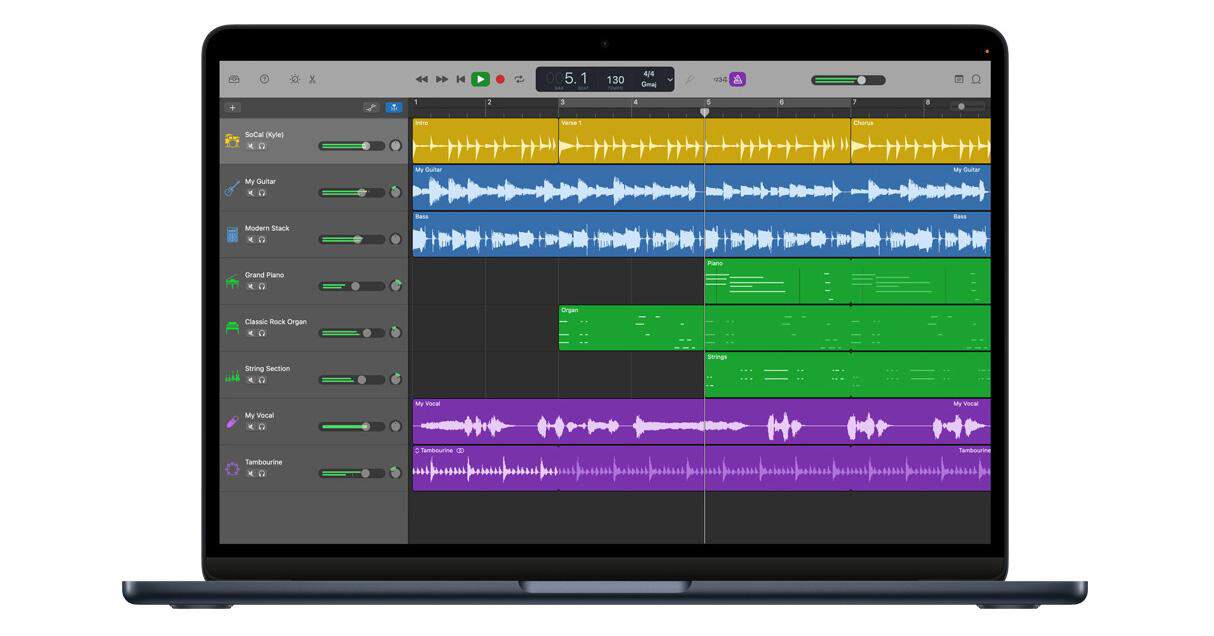1214x636 pixels.
Task: Toggle the Cycle loop button
Action: pyautogui.click(x=519, y=79)
